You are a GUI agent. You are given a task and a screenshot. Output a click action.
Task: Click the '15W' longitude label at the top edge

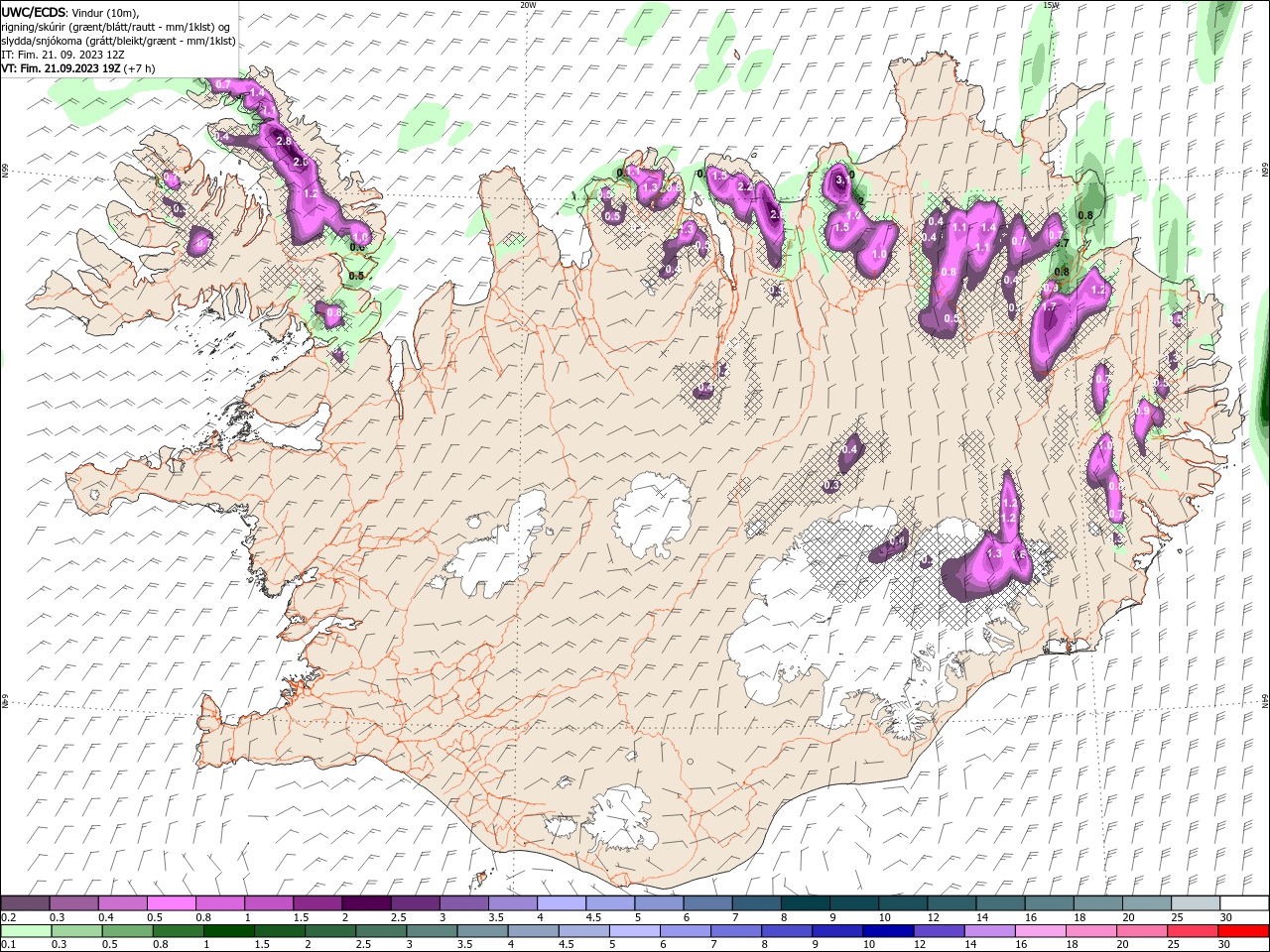pyautogui.click(x=1051, y=5)
